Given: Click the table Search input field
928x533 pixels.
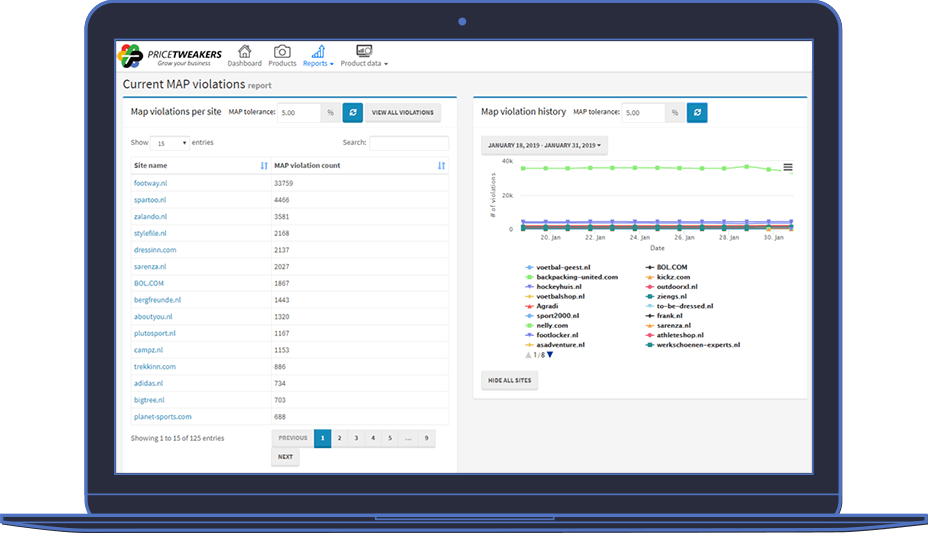Looking at the screenshot, I should 408,143.
